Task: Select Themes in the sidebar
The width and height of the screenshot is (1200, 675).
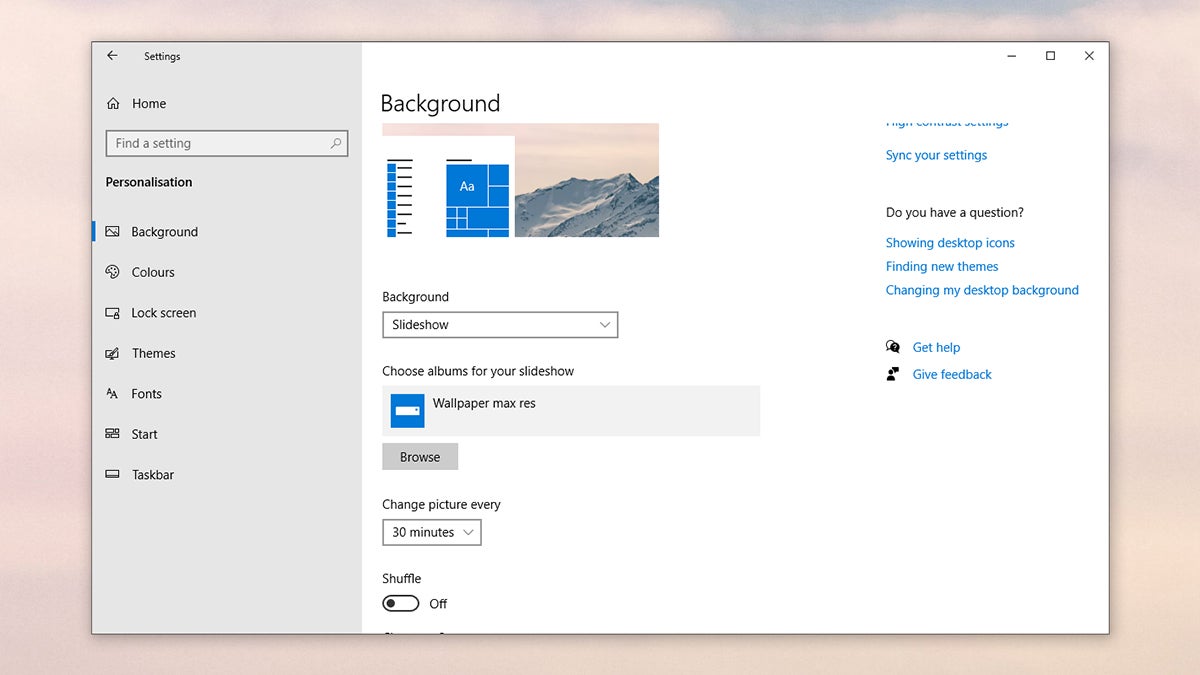Action: (113, 353)
